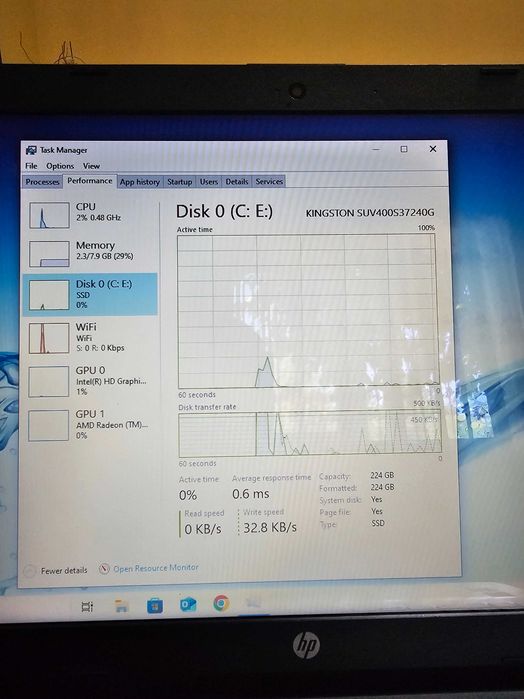Open the View menu
This screenshot has height=699, width=524.
coord(91,166)
